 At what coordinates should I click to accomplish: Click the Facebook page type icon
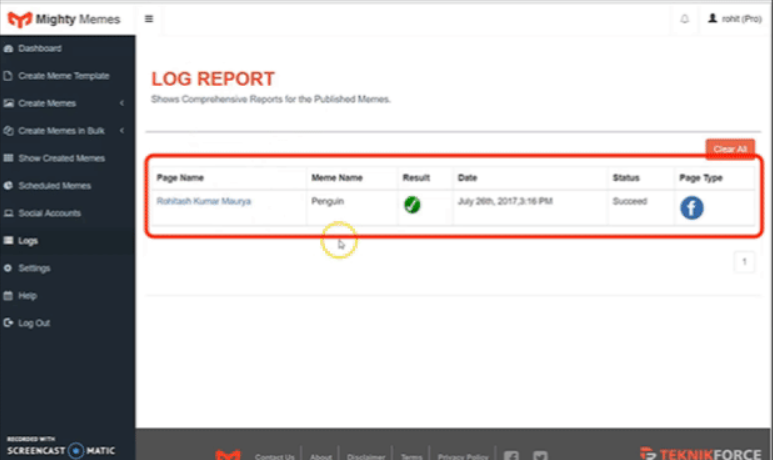[691, 208]
